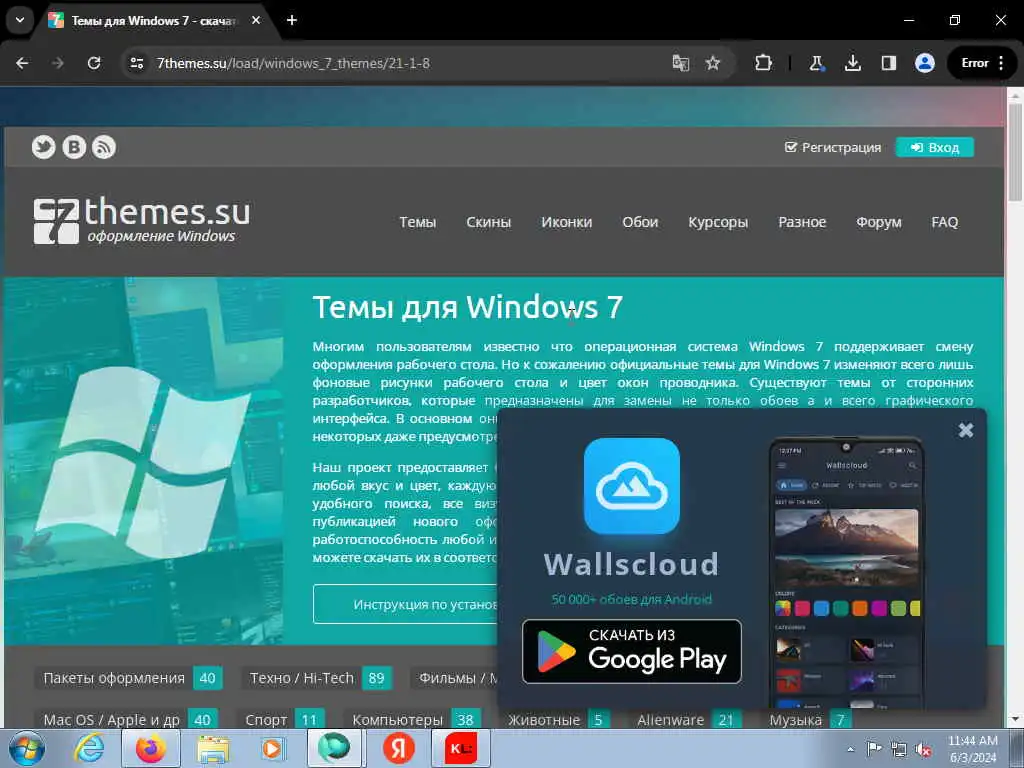Click the Вход login button
The width and height of the screenshot is (1024, 768).
tap(935, 147)
